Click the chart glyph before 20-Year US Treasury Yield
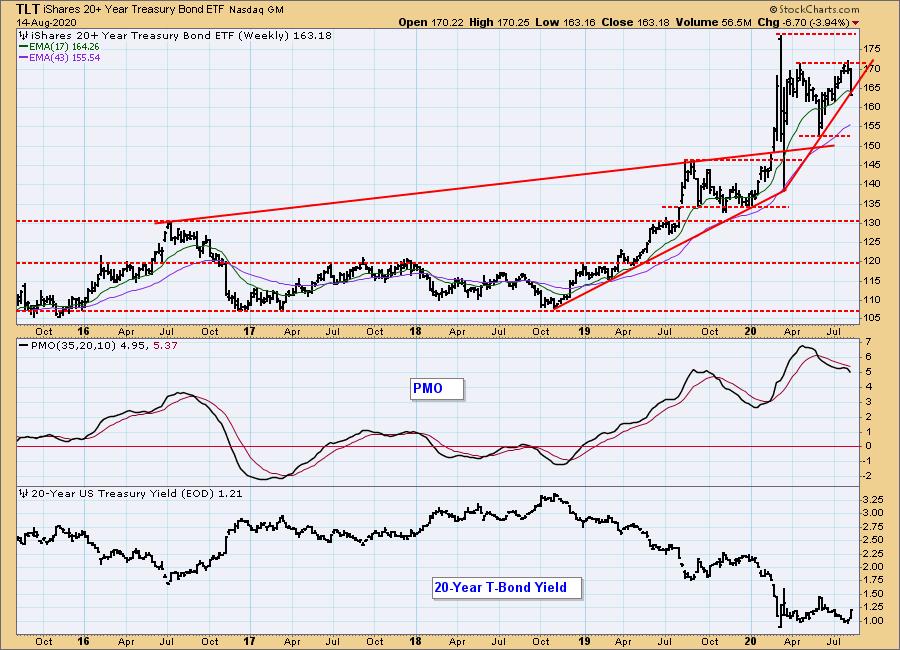This screenshot has height=650, width=900. click(x=24, y=493)
